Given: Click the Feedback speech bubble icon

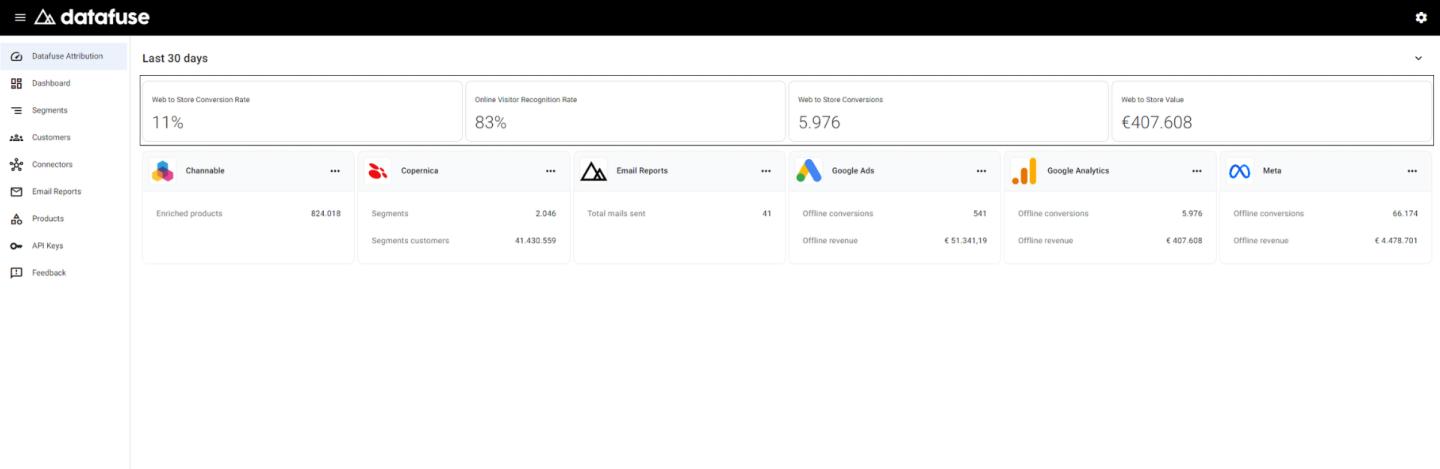Looking at the screenshot, I should (x=16, y=273).
